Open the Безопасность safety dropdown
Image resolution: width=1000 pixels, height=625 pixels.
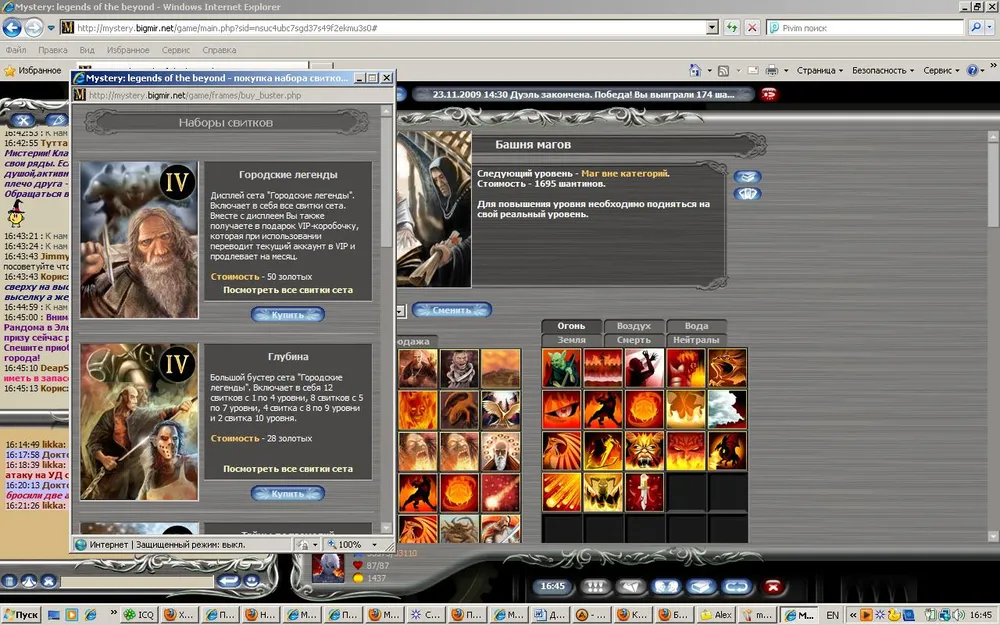coord(884,71)
